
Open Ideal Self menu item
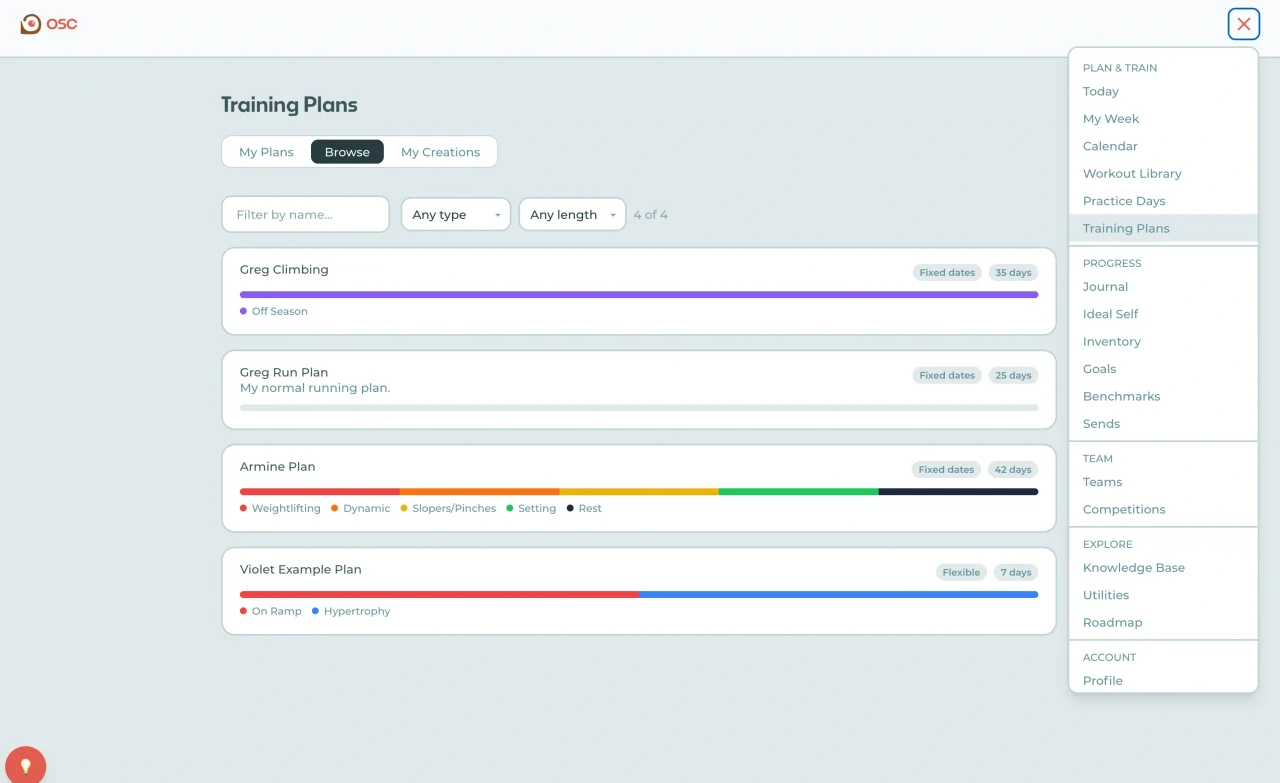click(x=1163, y=314)
